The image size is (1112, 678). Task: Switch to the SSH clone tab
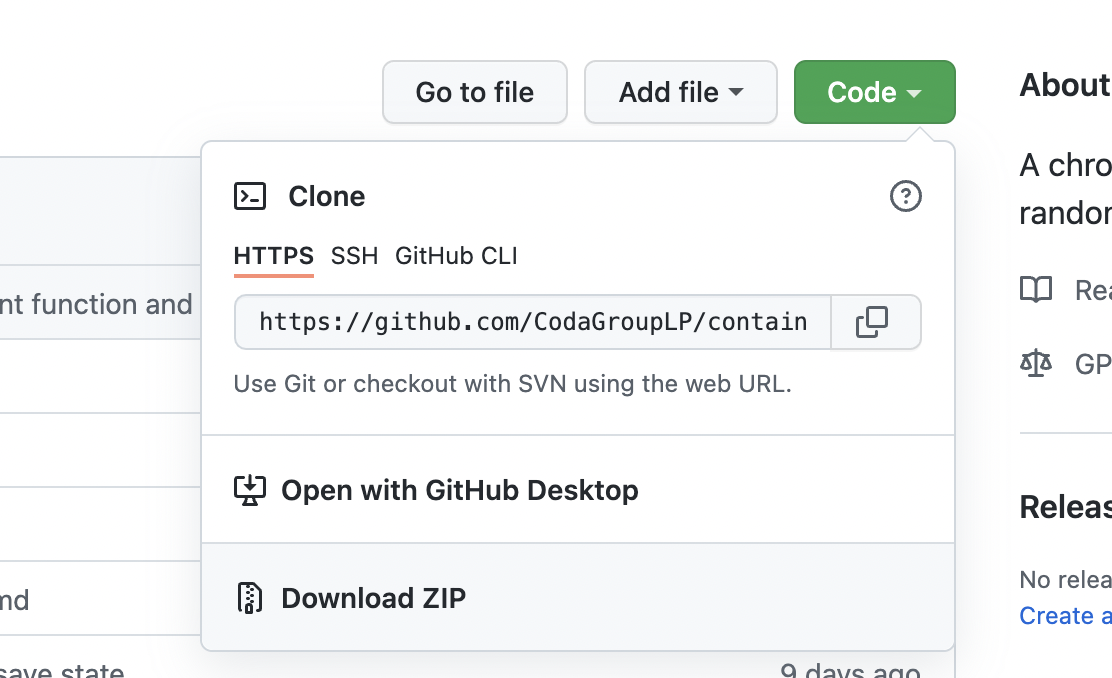355,256
